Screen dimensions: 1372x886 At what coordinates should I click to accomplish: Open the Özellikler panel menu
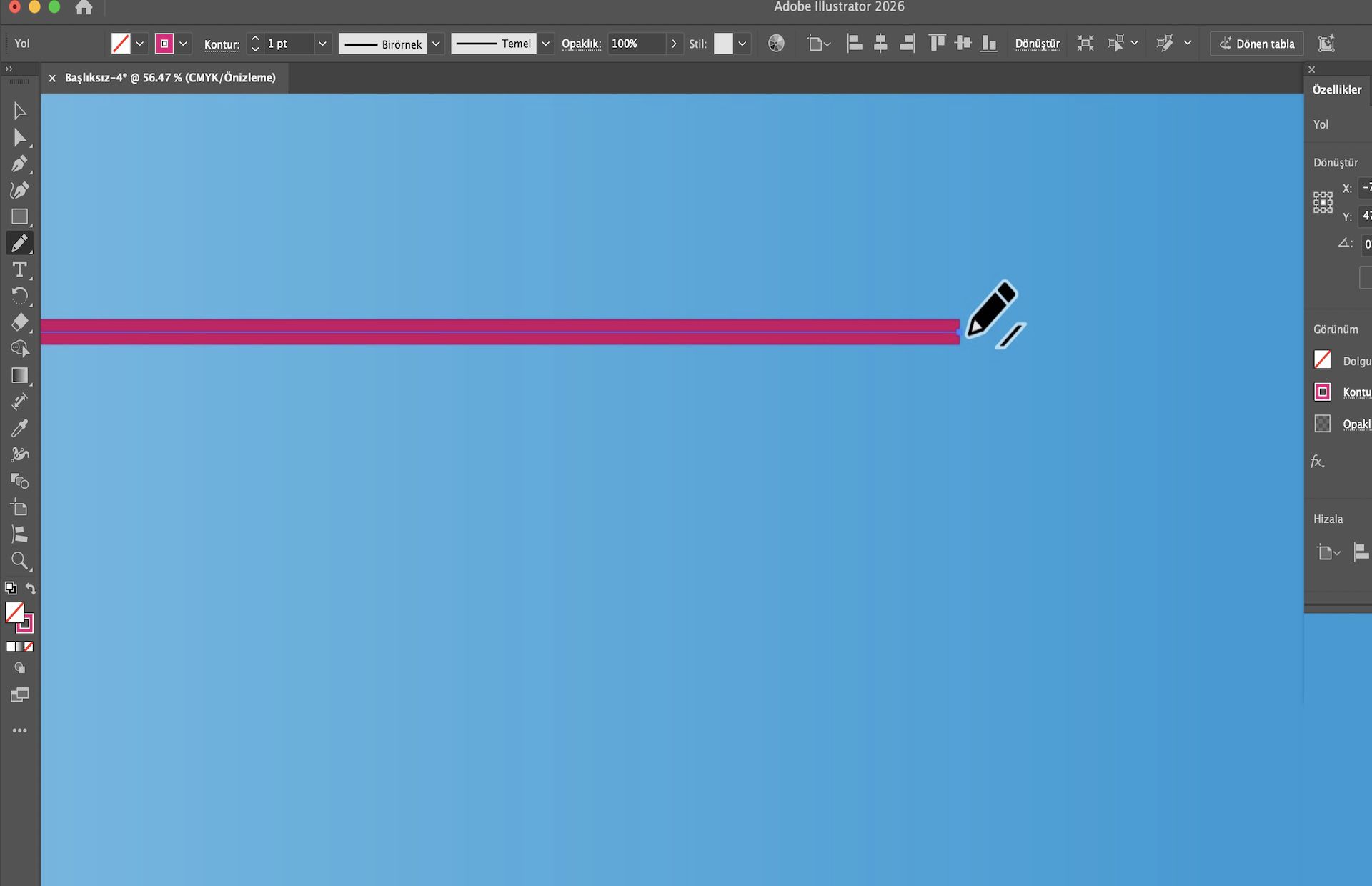tap(1311, 69)
